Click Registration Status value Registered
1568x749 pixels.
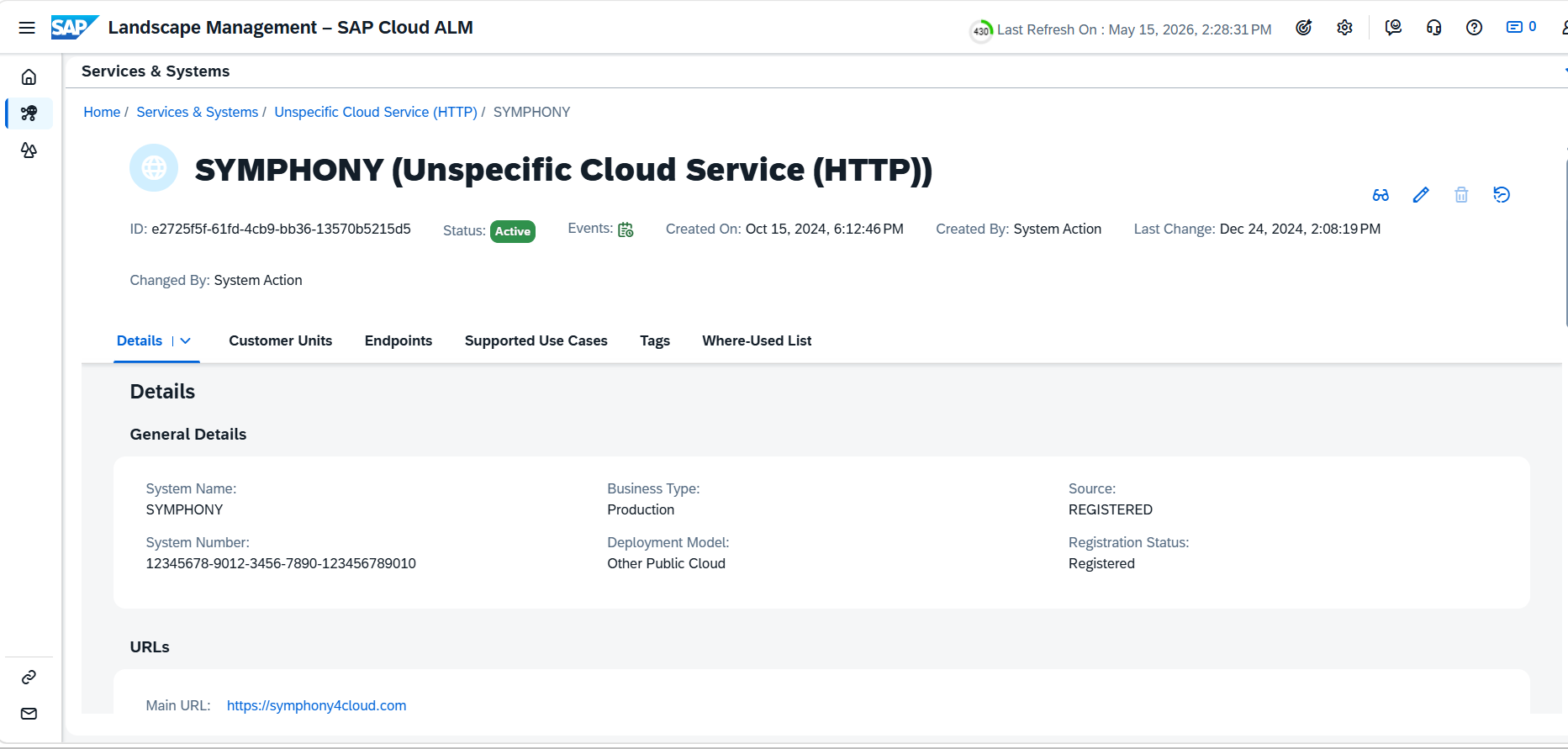coord(1101,563)
